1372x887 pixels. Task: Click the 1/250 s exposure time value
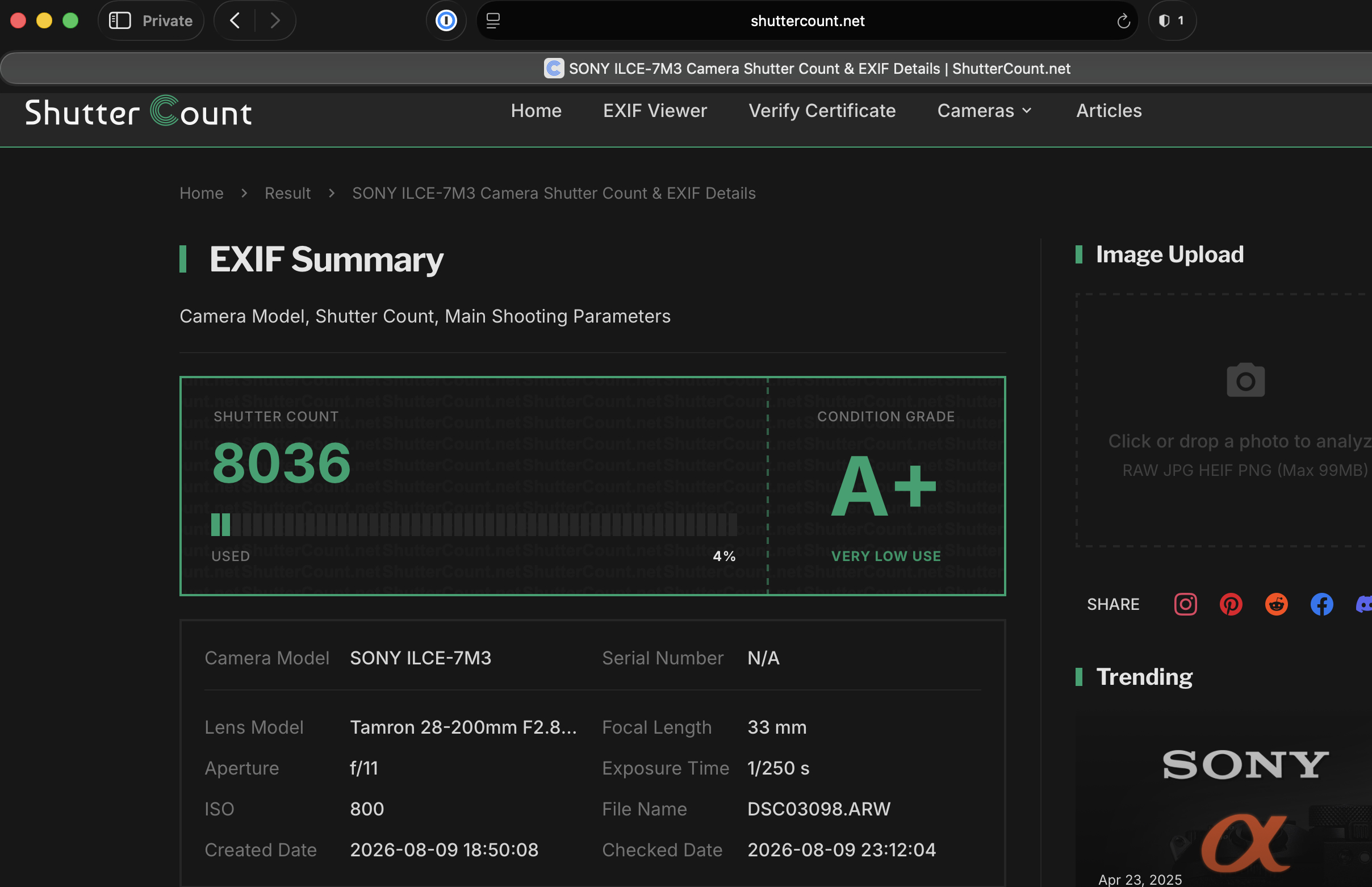pos(778,768)
